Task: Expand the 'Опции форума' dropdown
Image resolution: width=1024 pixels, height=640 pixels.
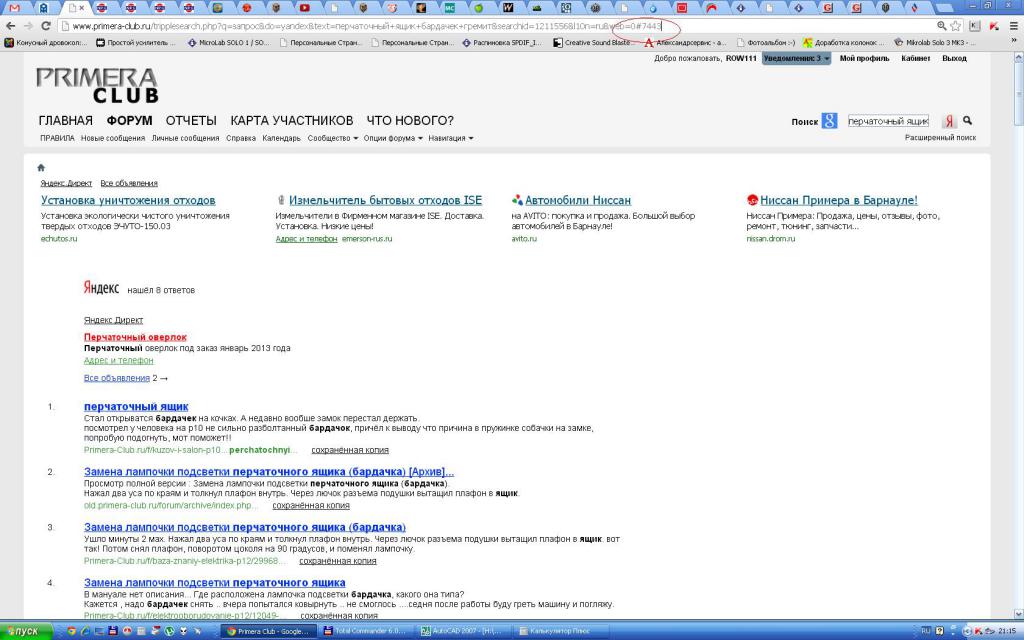Action: (x=393, y=138)
